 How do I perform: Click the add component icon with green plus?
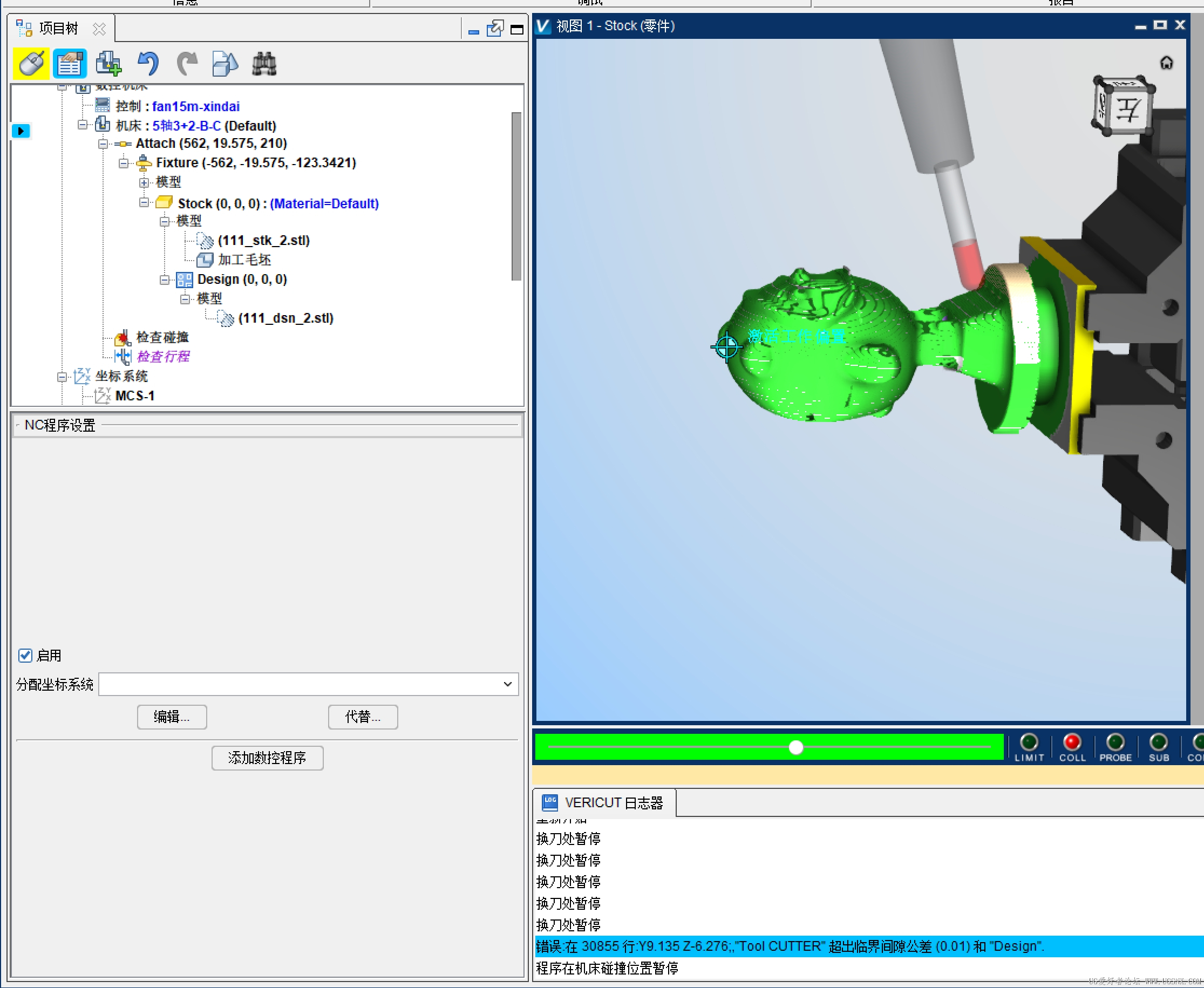[108, 63]
